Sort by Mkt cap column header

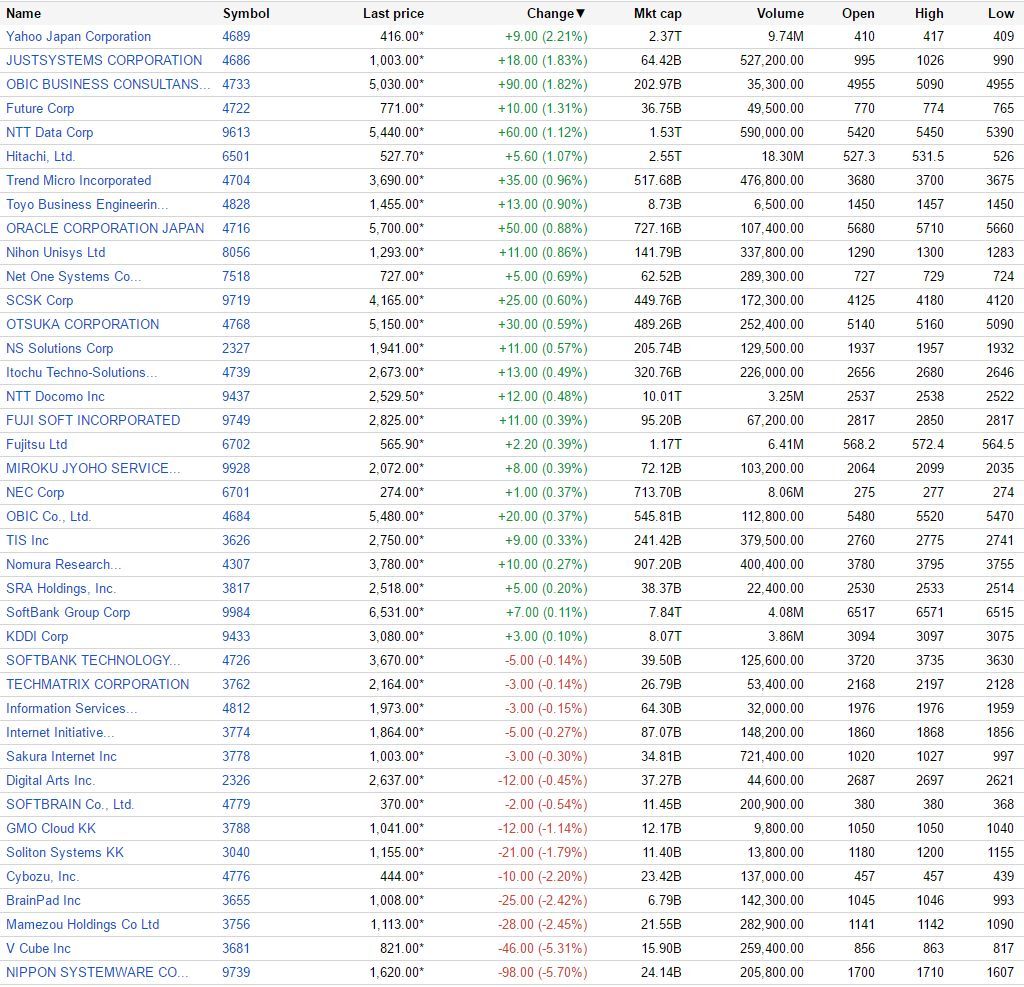point(657,13)
